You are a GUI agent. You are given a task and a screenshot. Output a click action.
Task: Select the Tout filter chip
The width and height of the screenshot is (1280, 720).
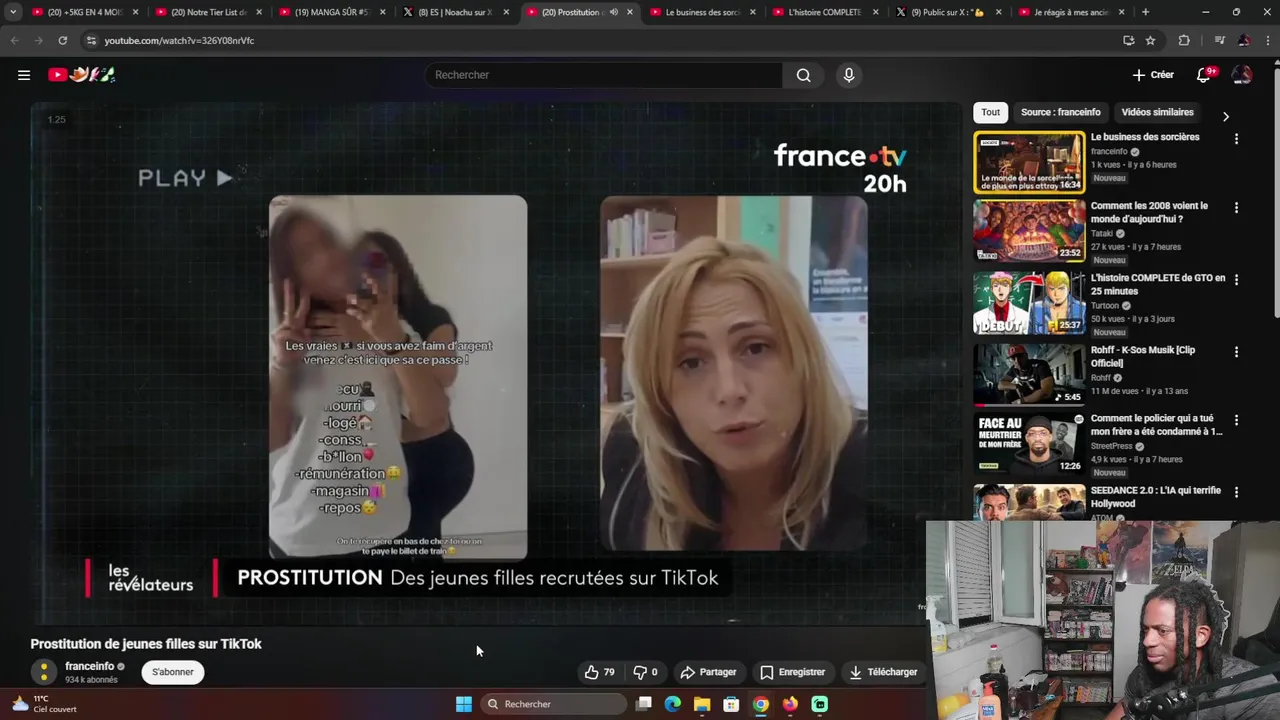[x=990, y=112]
